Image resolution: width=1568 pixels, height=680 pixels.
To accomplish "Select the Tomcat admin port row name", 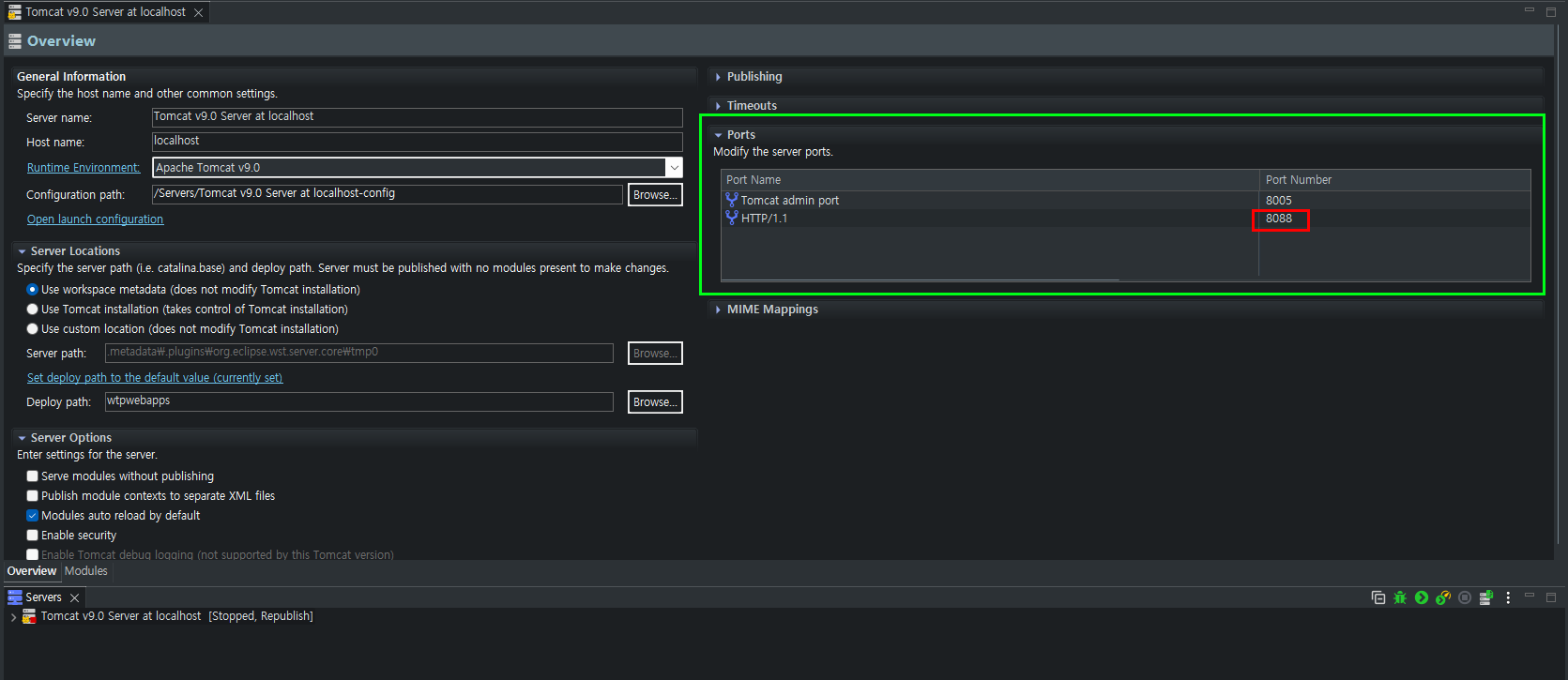I will (x=790, y=201).
